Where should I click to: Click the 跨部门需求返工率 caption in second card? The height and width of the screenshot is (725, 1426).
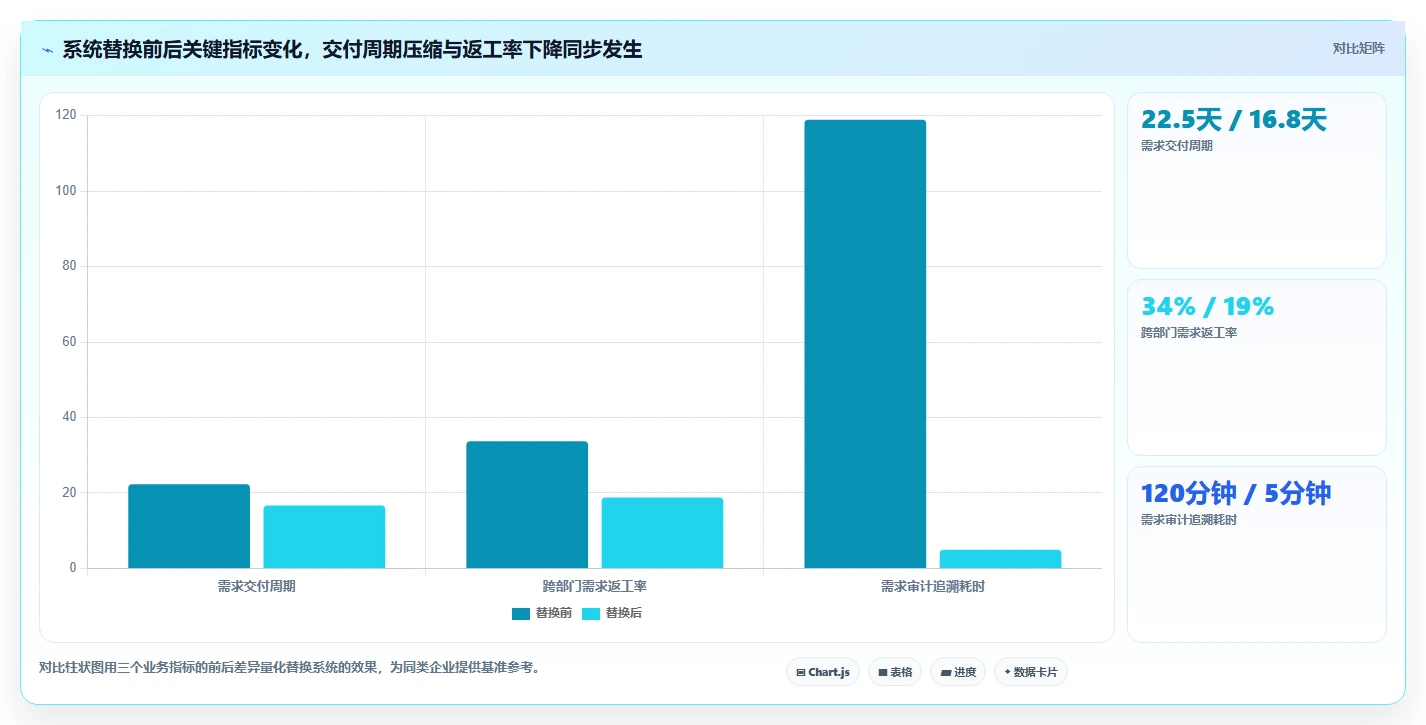point(1189,333)
